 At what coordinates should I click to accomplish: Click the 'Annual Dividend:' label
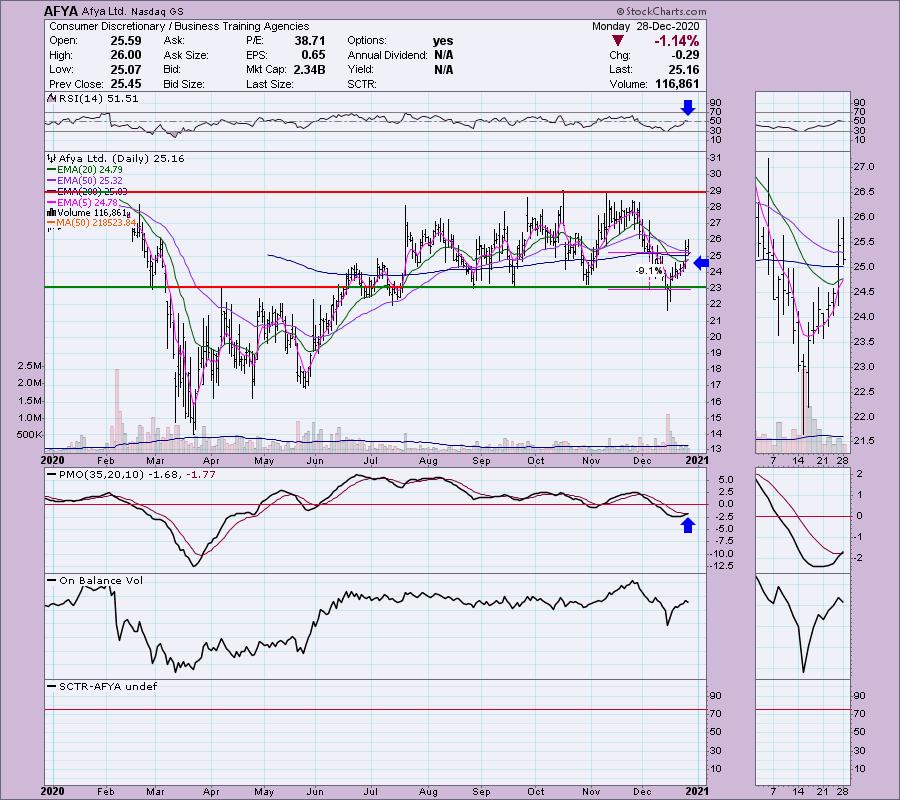387,55
